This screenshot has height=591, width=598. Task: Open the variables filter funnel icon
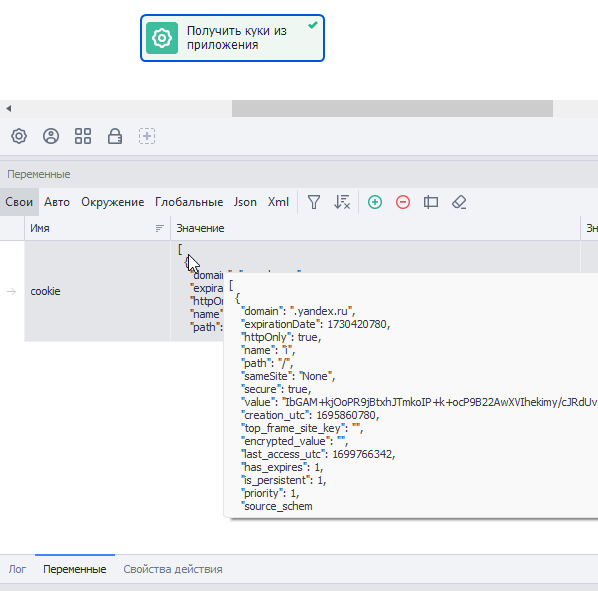click(313, 202)
